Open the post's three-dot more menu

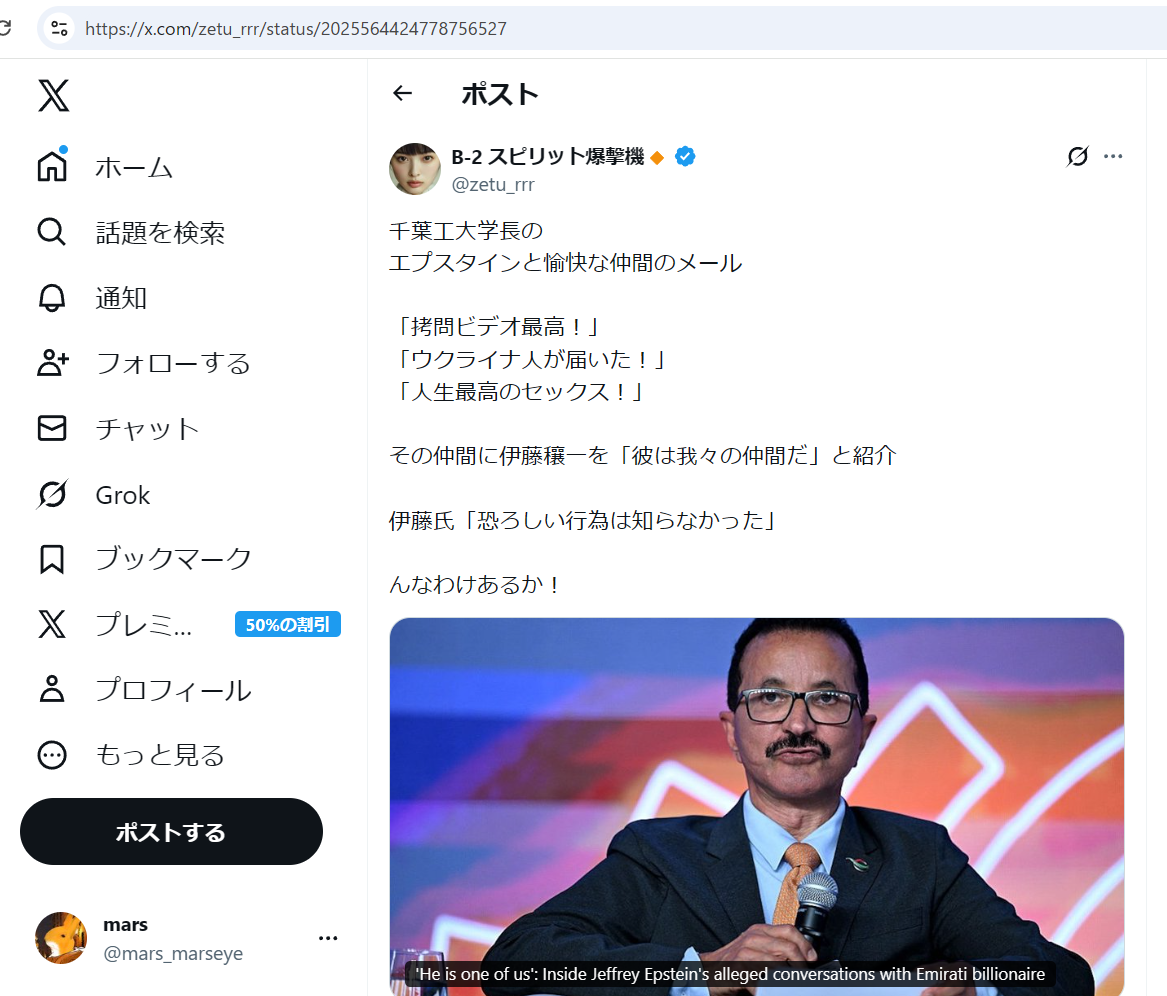pos(1113,157)
